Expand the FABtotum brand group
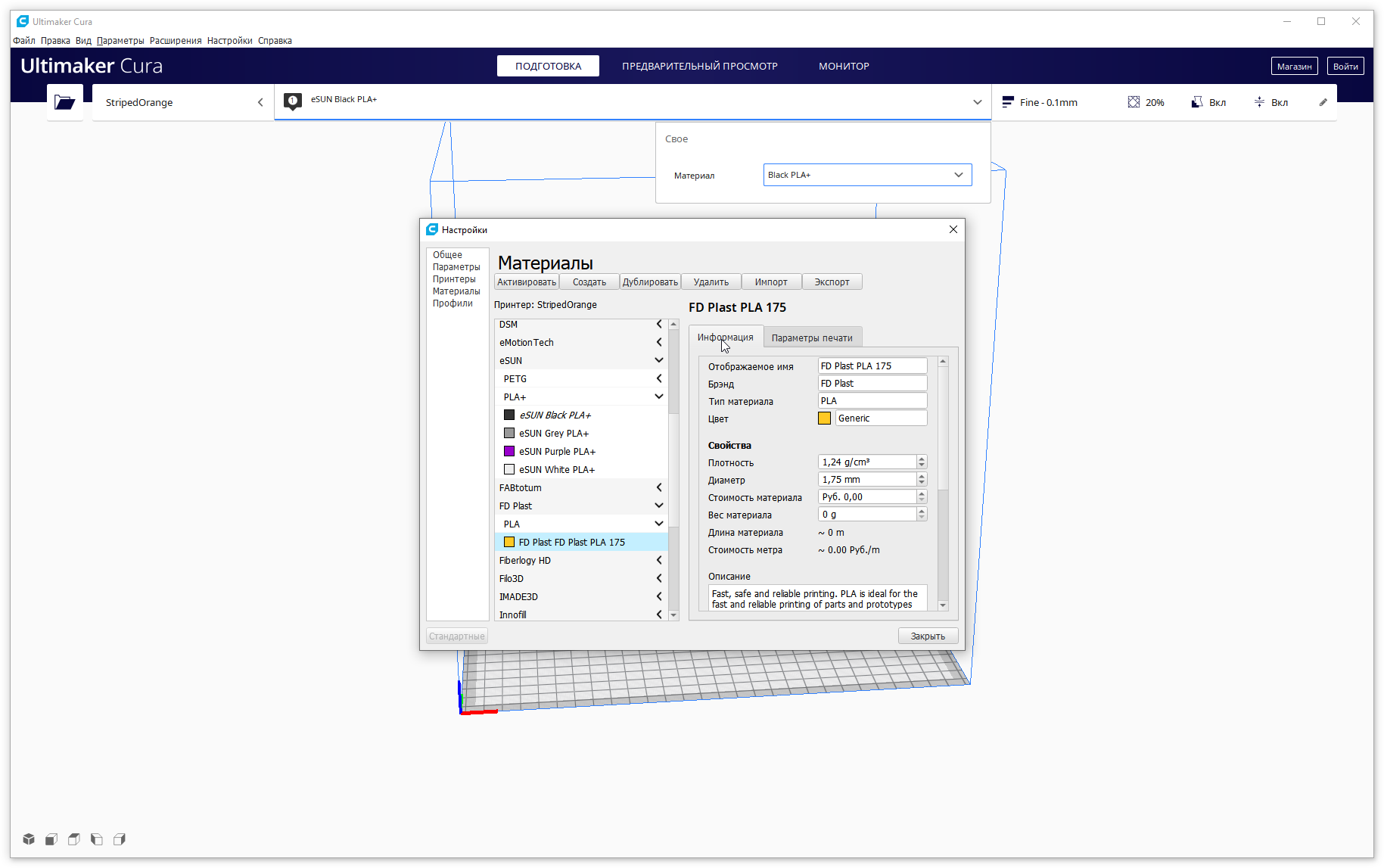 (x=659, y=487)
